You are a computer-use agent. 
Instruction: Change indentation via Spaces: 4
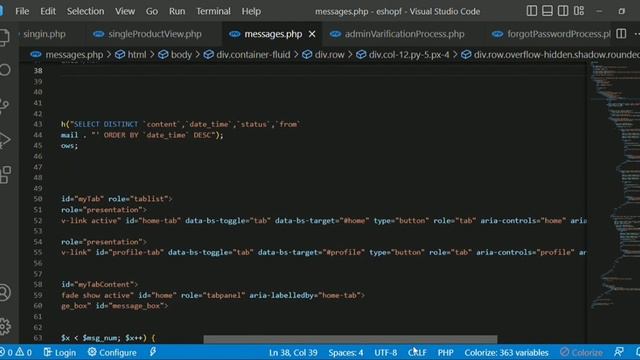pyautogui.click(x=346, y=352)
